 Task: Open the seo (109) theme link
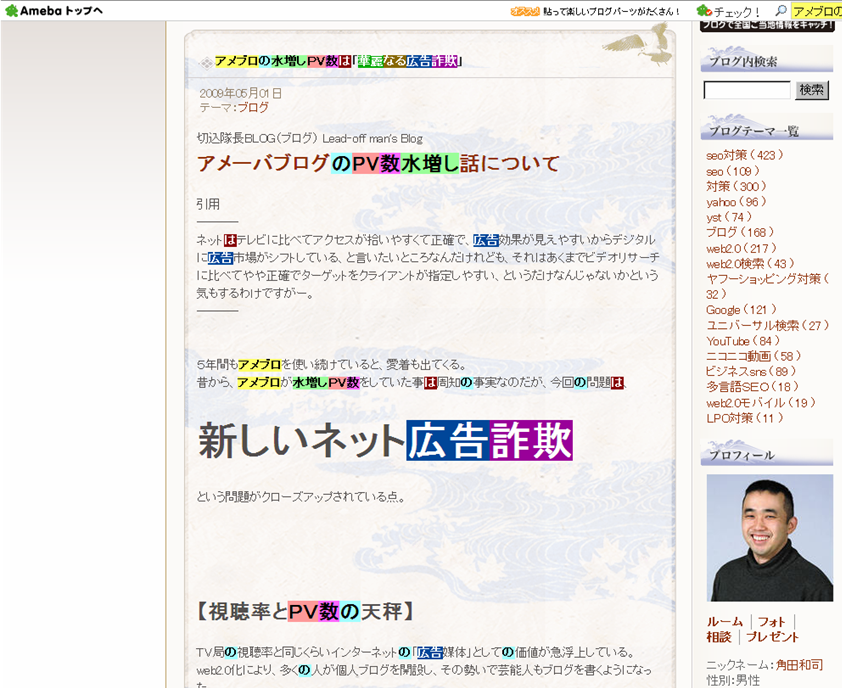coord(732,171)
